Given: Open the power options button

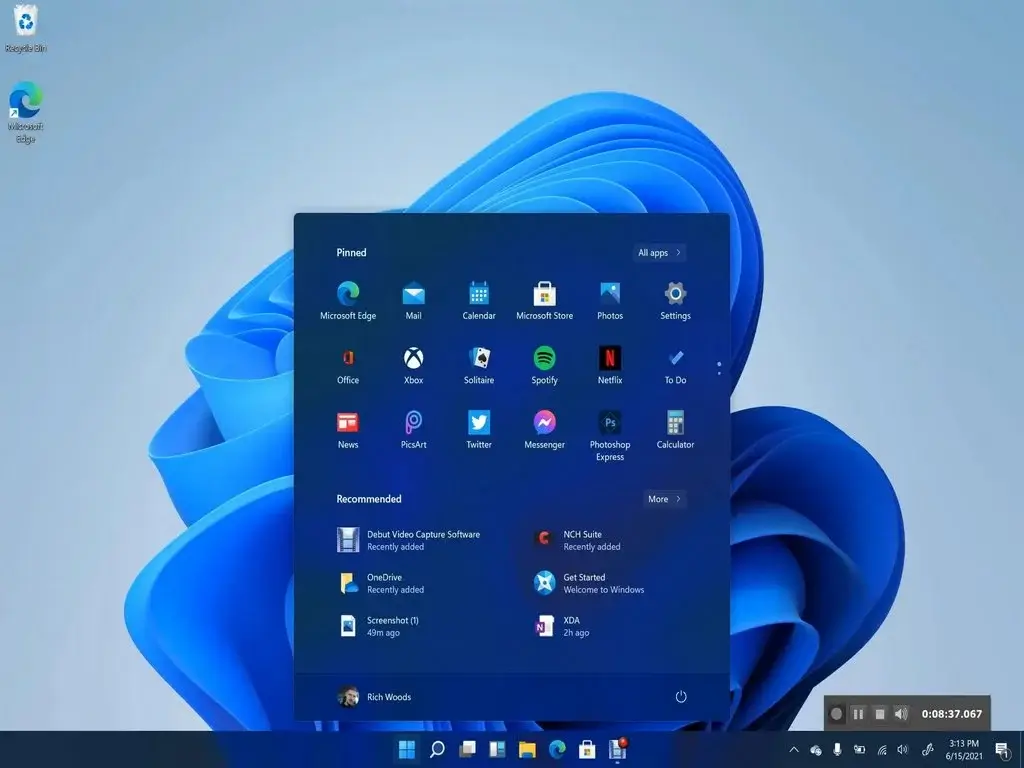Looking at the screenshot, I should click(681, 697).
